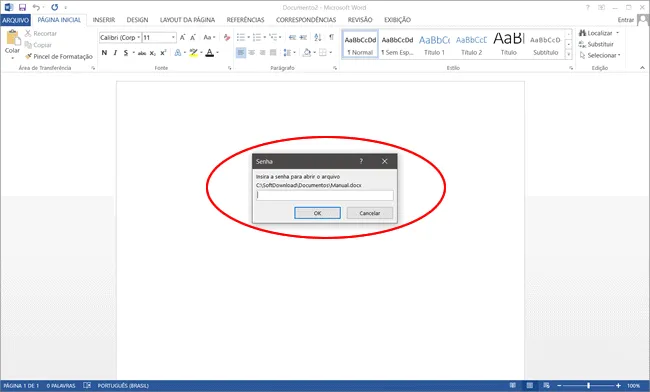This screenshot has height=392, width=650.
Task: Activate Pincel de Formatação
Action: (58, 56)
